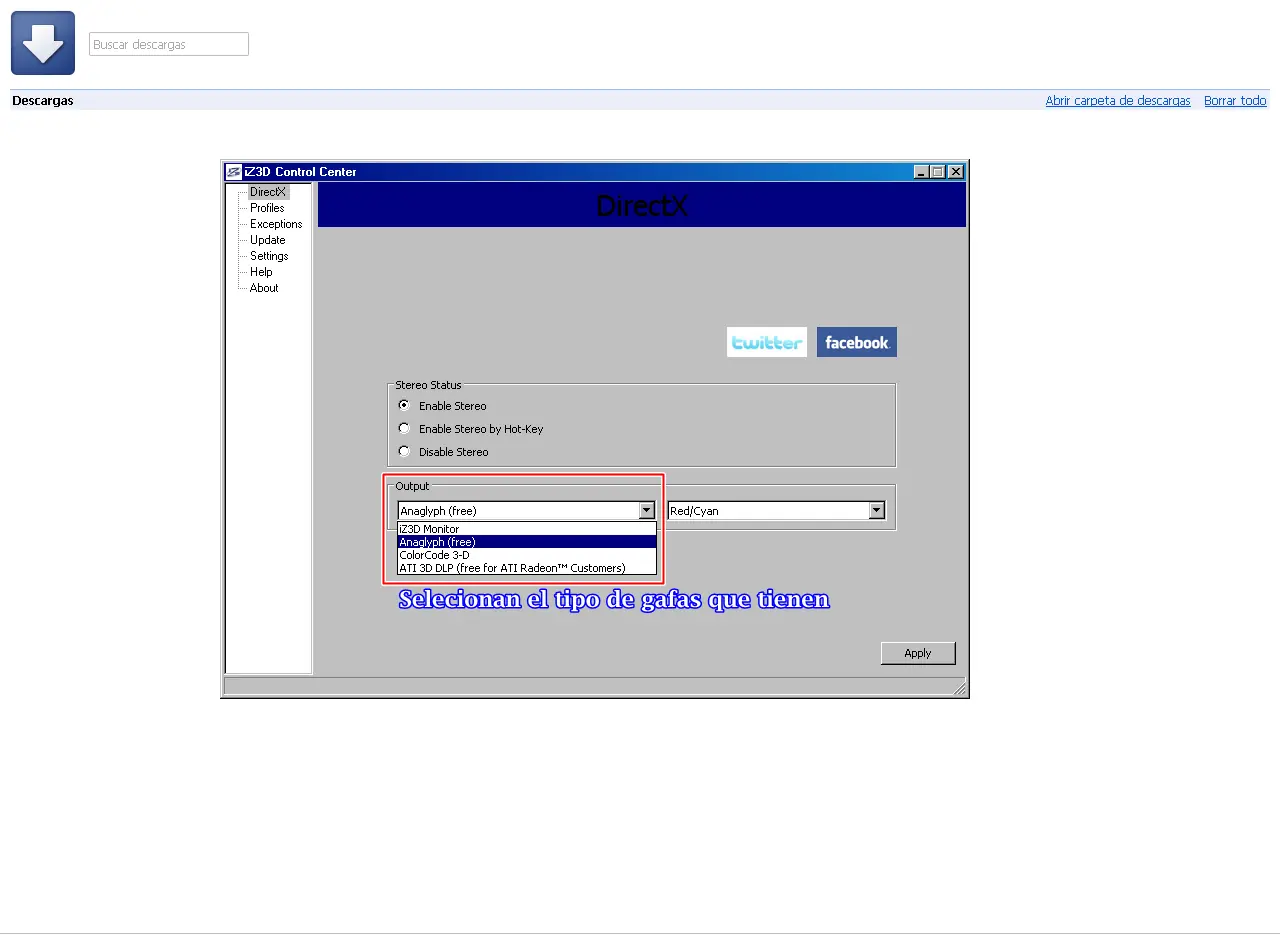Click the iZ3D title bar logo icon
This screenshot has height=935, width=1280.
point(234,172)
